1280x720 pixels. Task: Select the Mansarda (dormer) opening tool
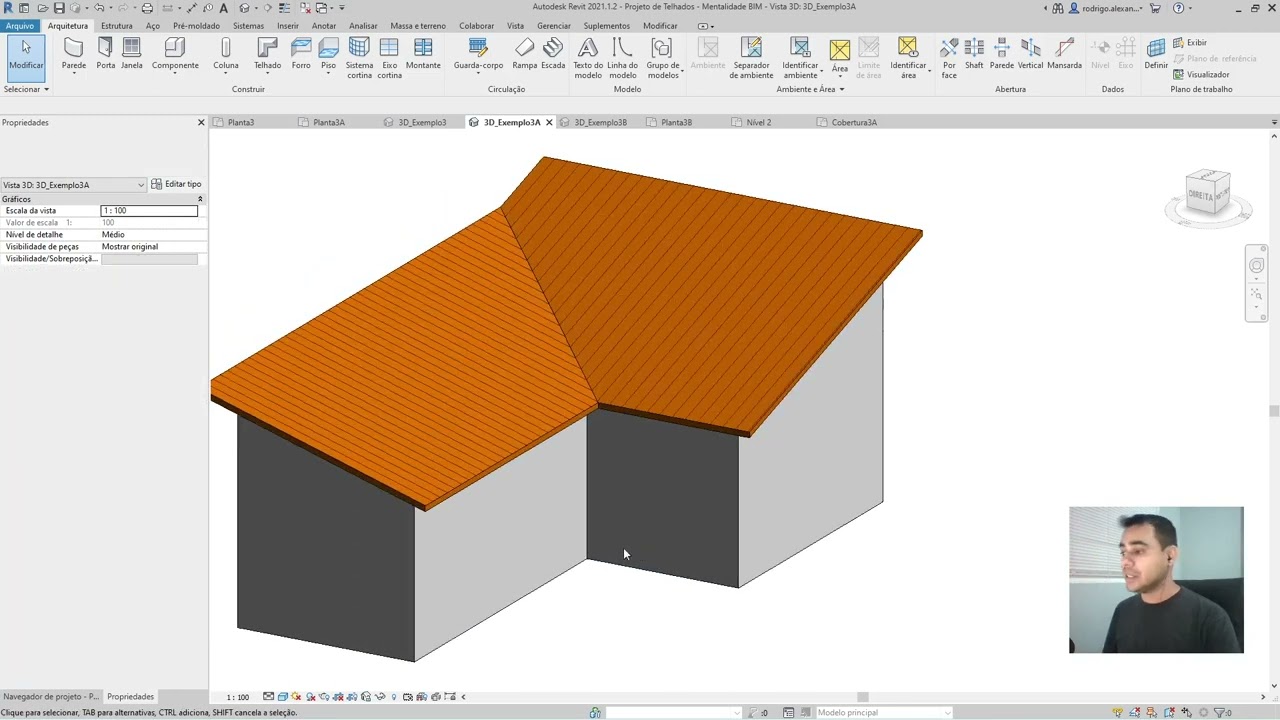pos(1064,54)
